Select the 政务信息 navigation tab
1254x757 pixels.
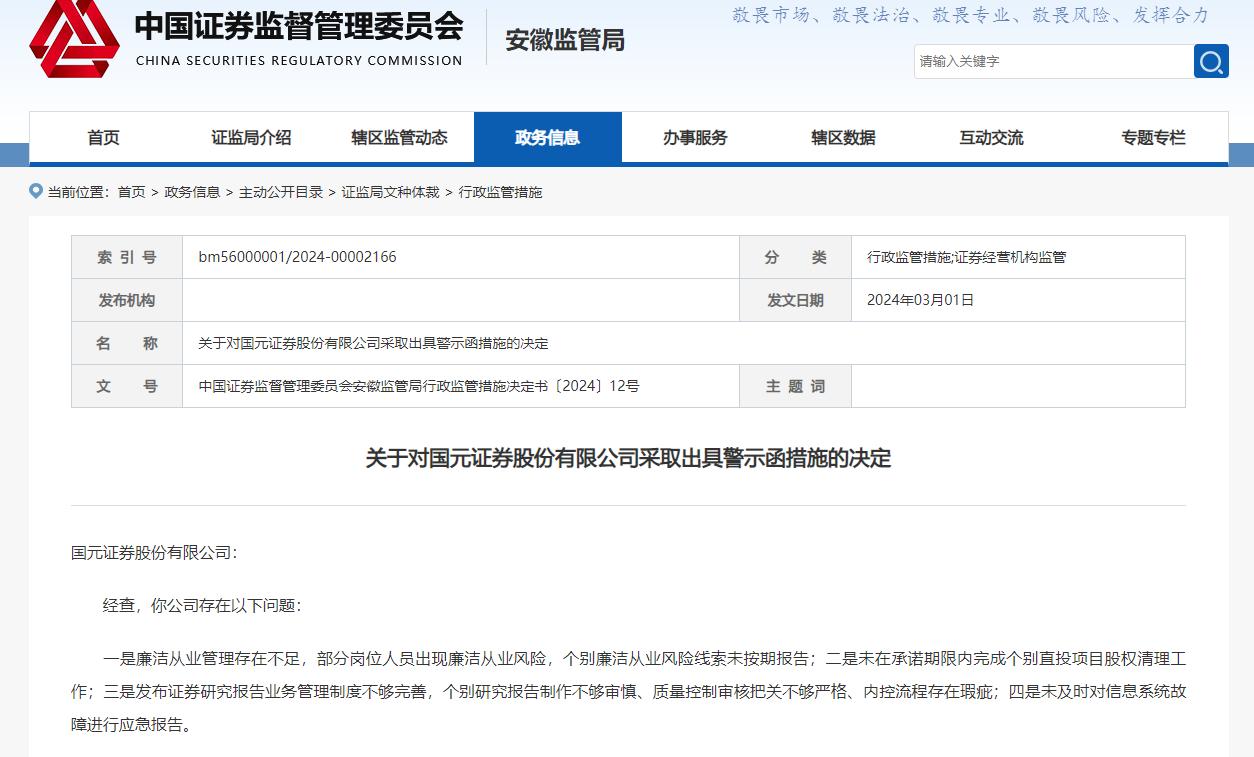tap(548, 138)
